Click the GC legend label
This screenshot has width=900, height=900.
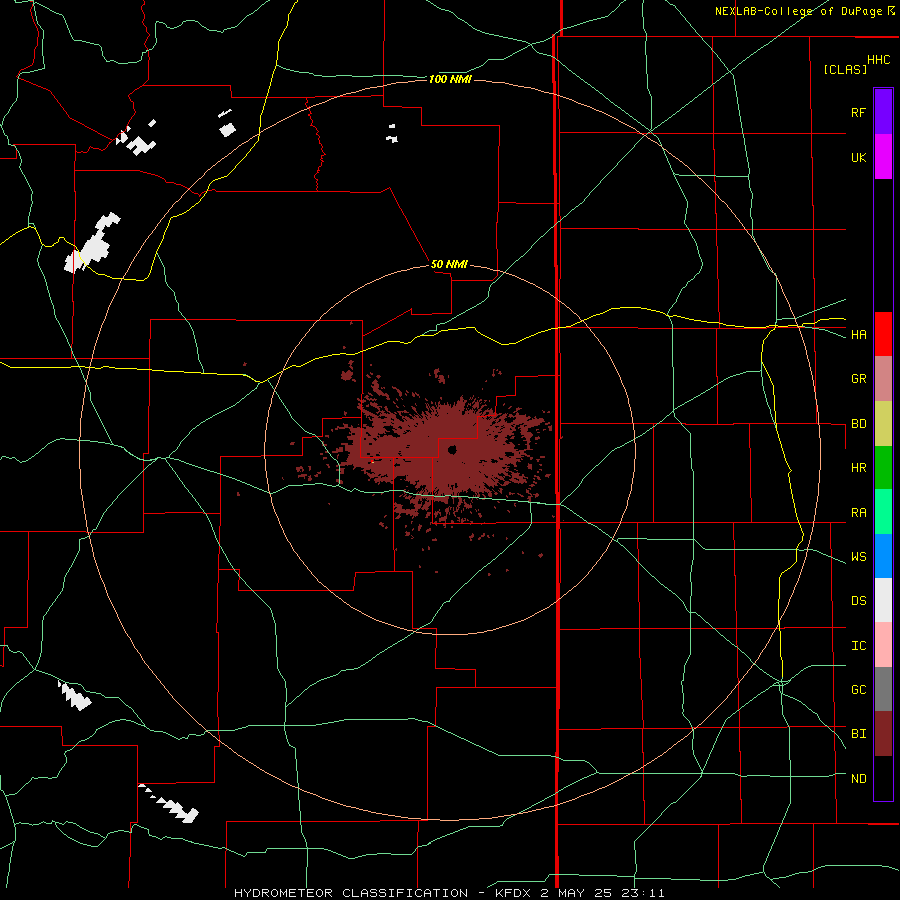pos(858,690)
